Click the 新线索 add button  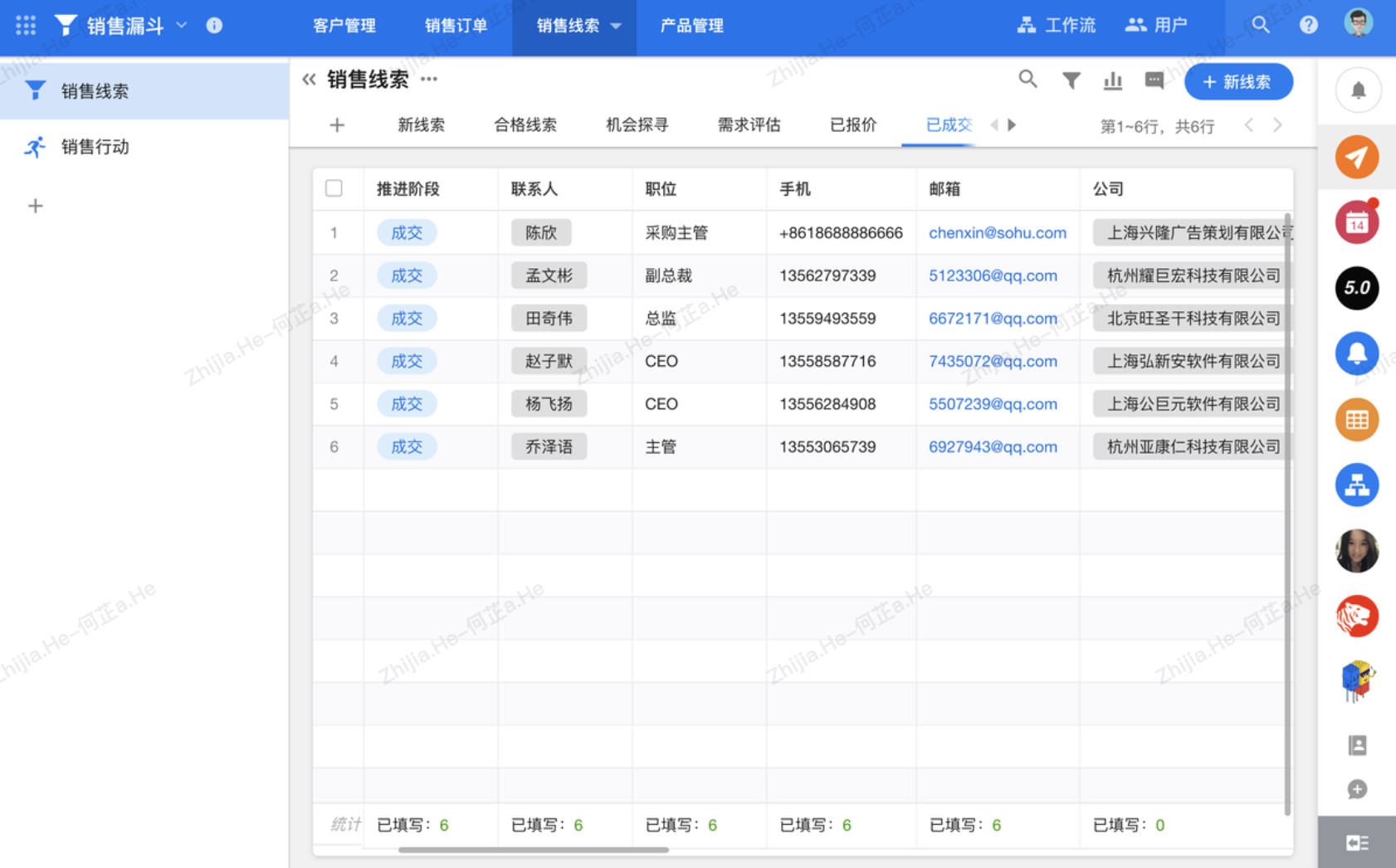click(1237, 81)
